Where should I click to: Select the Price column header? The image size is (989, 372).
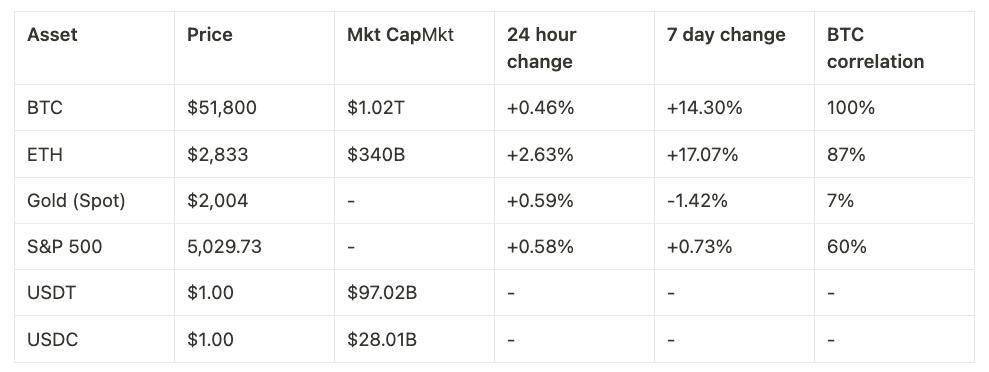point(209,34)
